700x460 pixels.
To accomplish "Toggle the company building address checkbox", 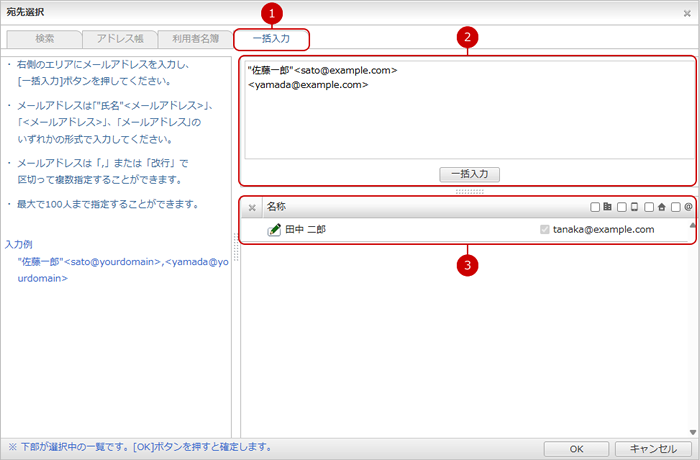I will click(596, 207).
